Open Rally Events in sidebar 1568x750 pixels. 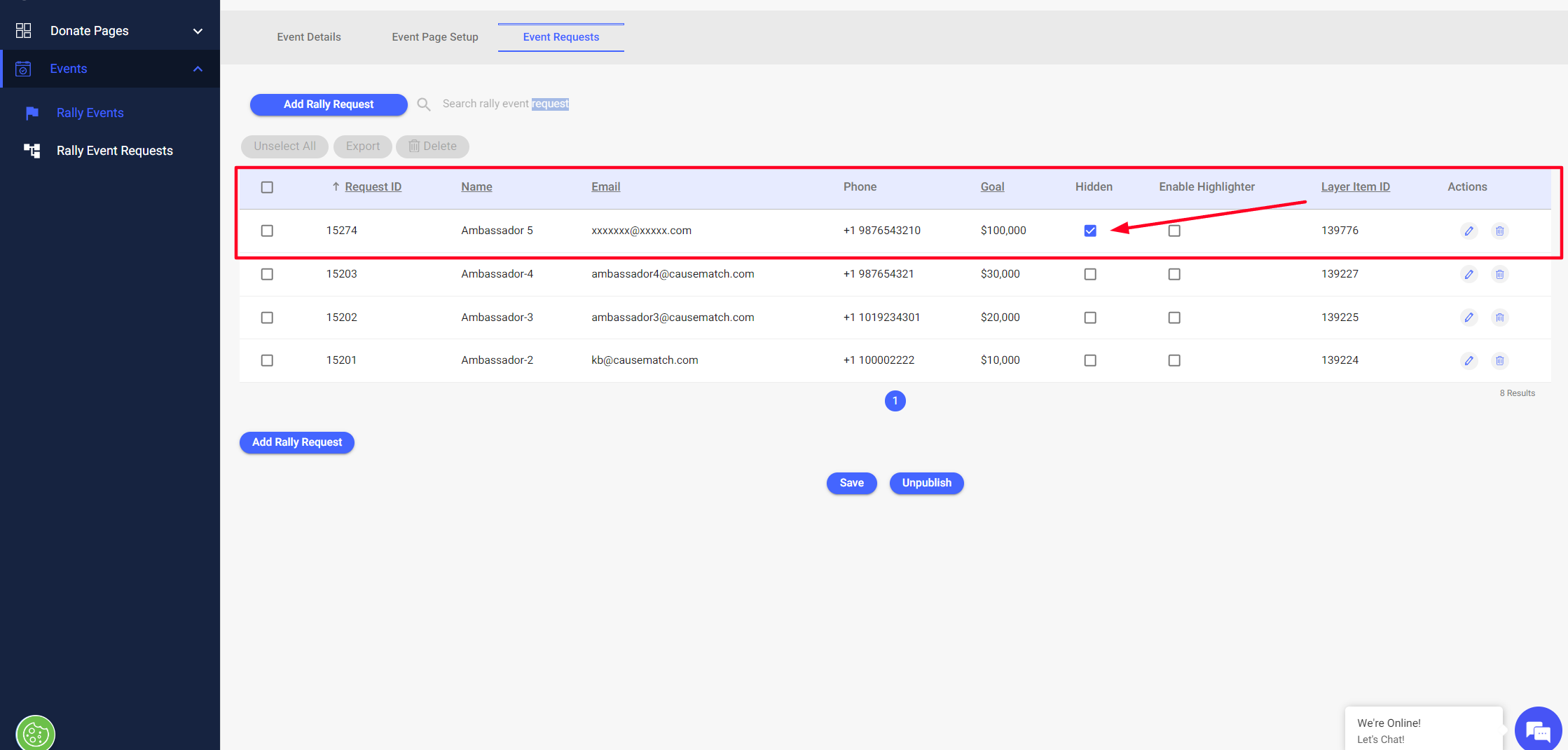(90, 113)
